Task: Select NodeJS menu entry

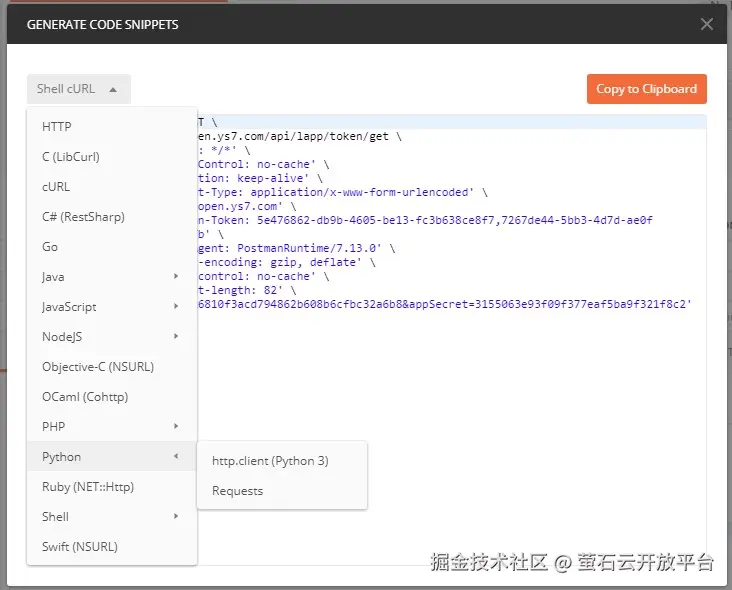Action: point(112,337)
